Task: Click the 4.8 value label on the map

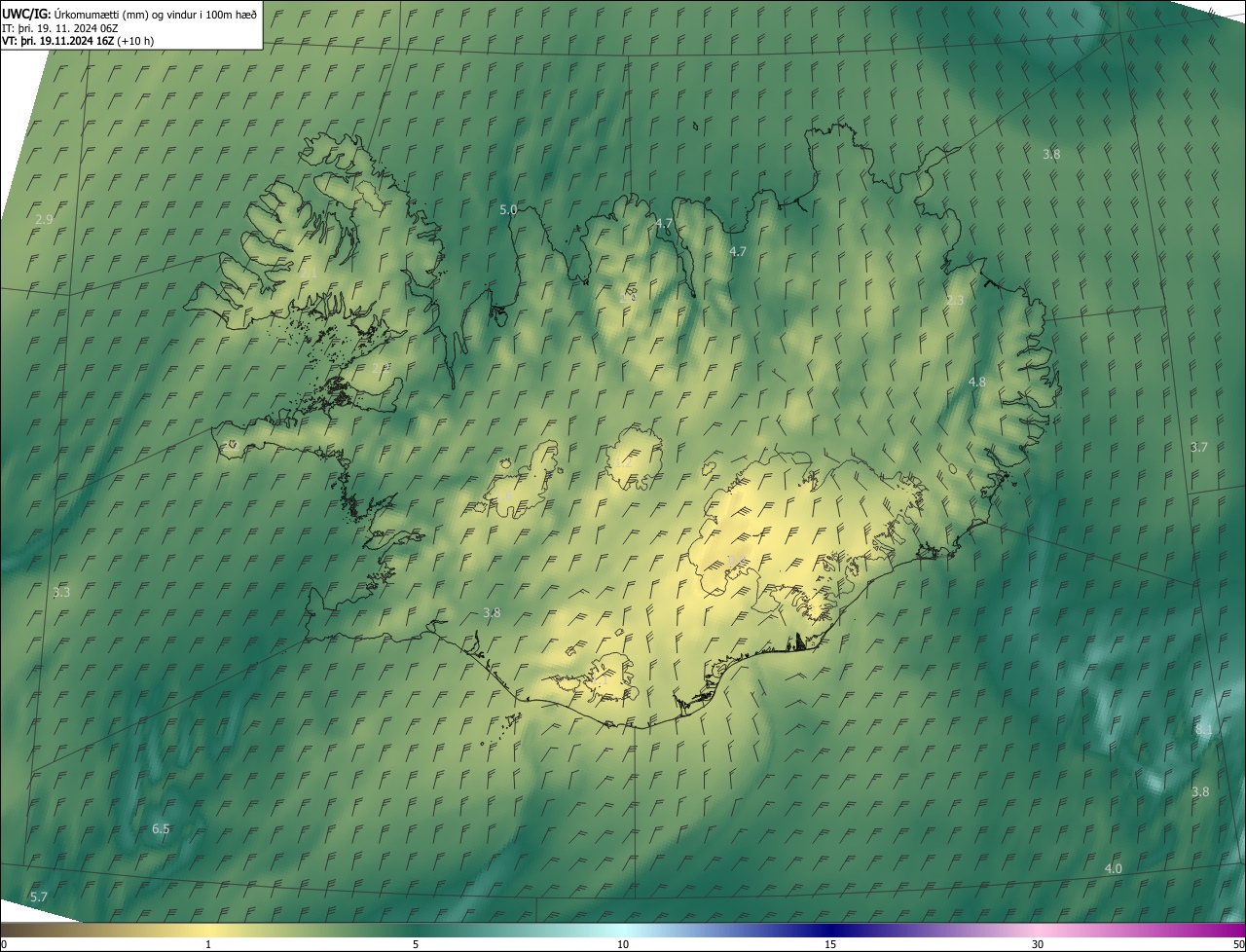Action: coord(977,383)
